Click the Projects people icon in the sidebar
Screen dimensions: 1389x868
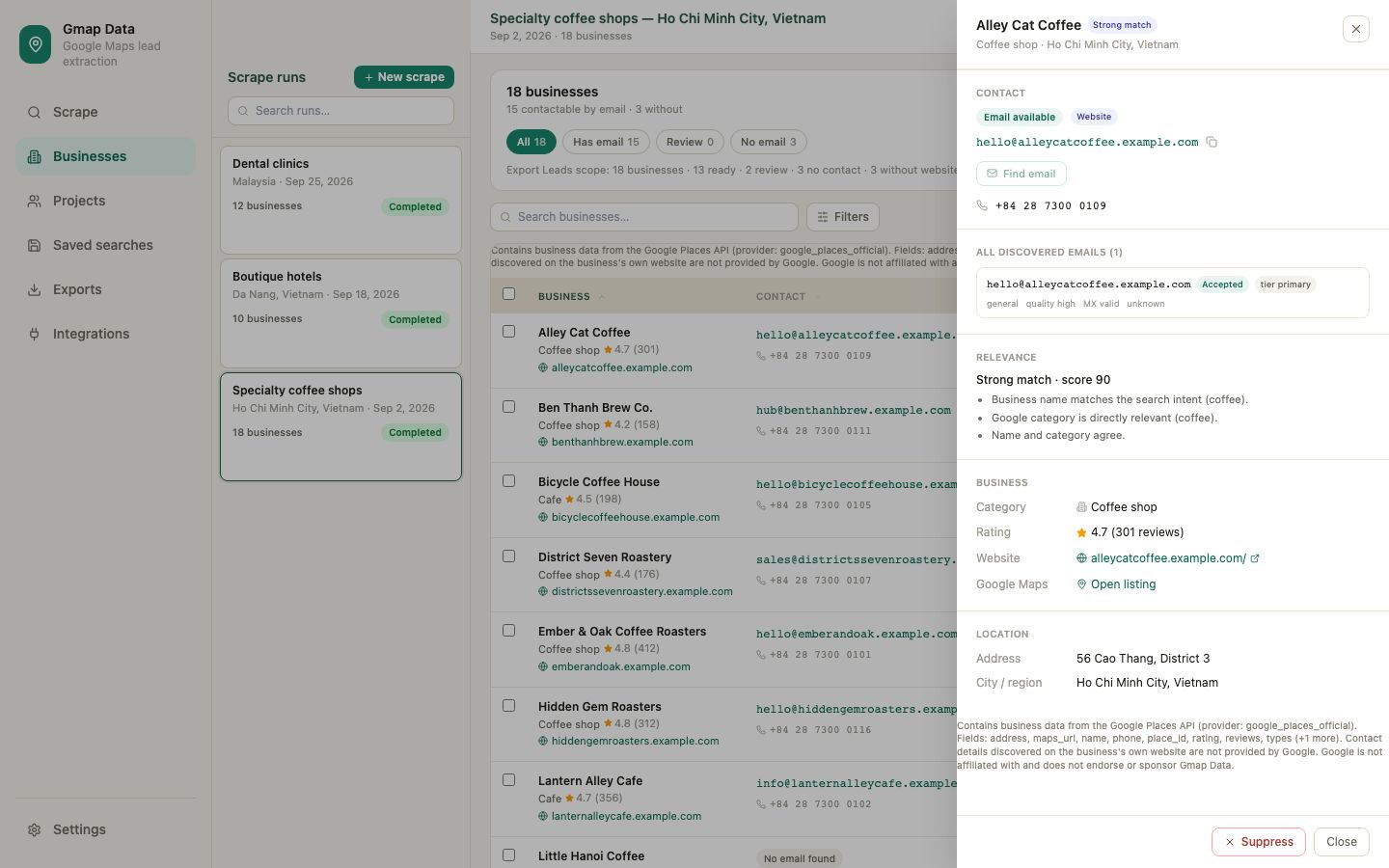(x=34, y=201)
